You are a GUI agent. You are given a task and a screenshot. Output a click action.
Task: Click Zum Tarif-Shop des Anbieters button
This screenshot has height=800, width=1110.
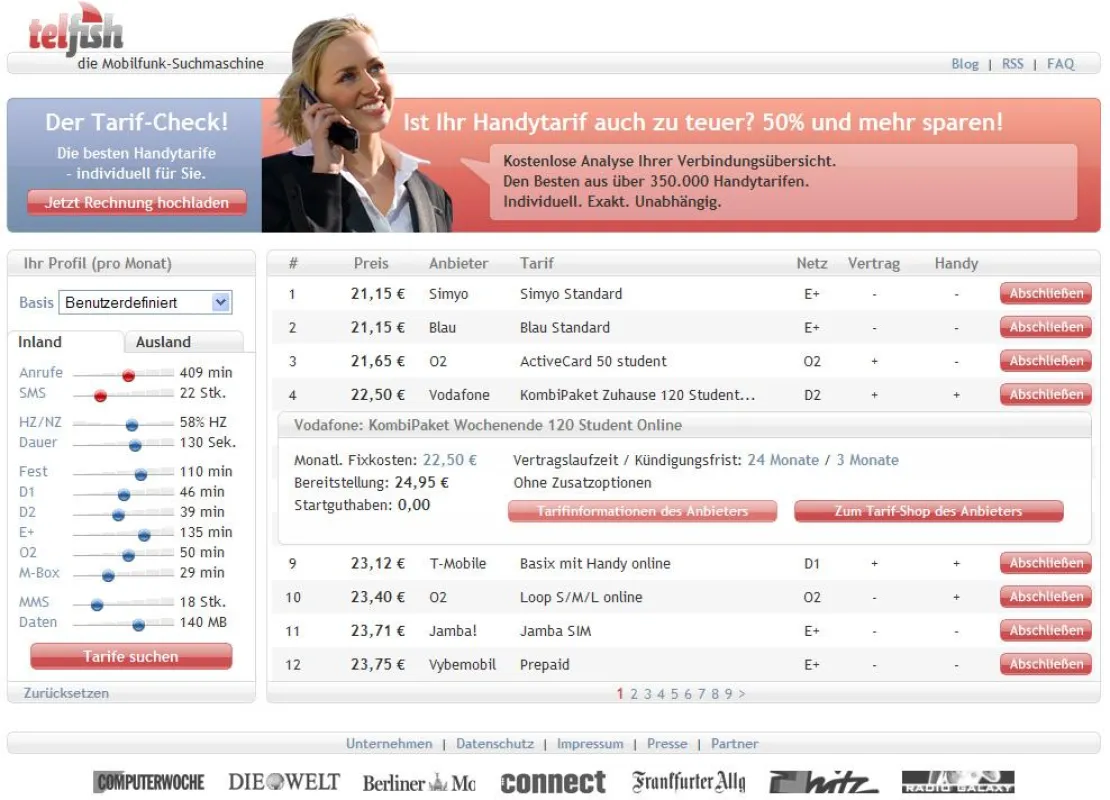(x=928, y=511)
